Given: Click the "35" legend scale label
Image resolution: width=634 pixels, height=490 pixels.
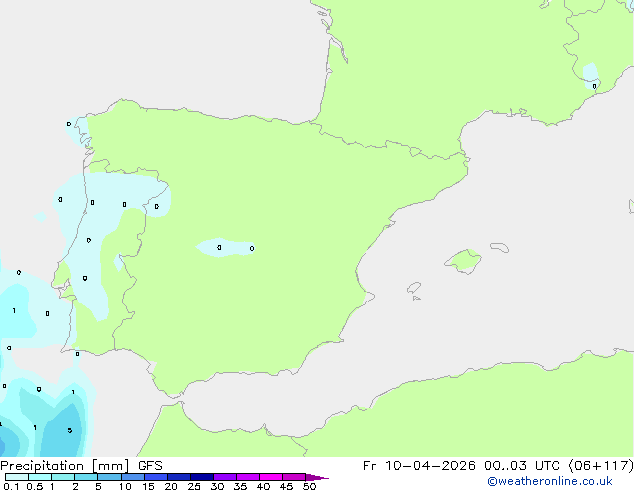Looking at the screenshot, I should [240, 486].
